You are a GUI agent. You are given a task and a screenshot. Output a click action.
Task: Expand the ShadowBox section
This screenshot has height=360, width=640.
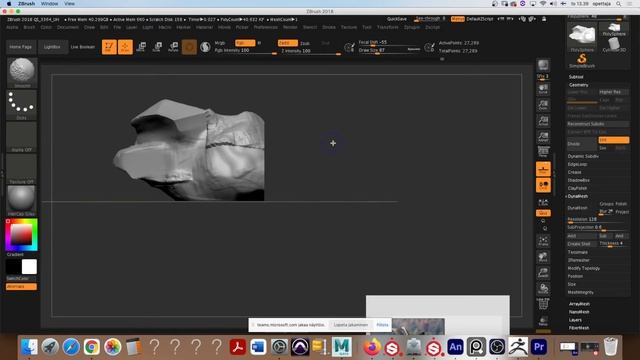579,180
